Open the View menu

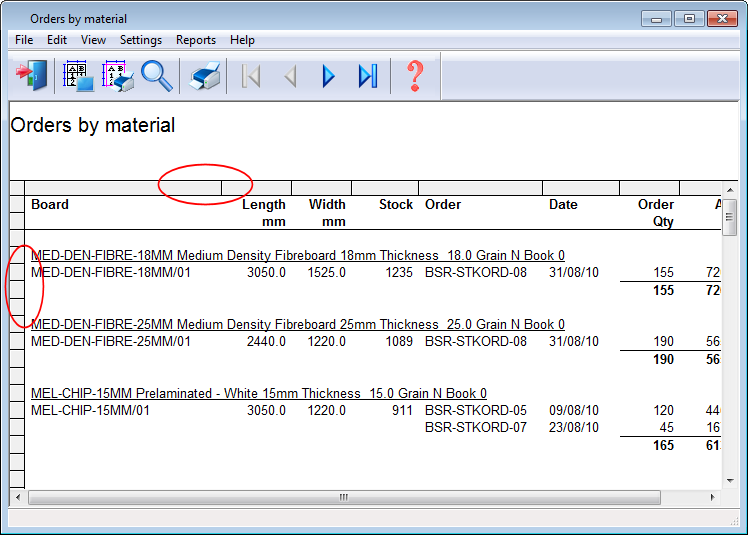(93, 40)
